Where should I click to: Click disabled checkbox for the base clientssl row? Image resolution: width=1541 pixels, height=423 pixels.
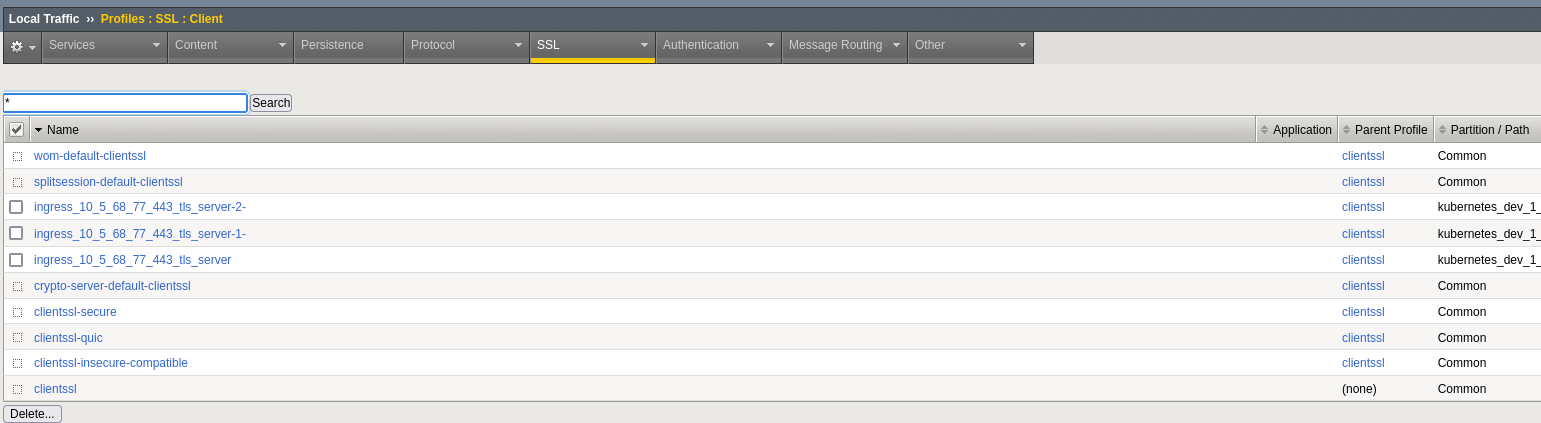point(17,390)
